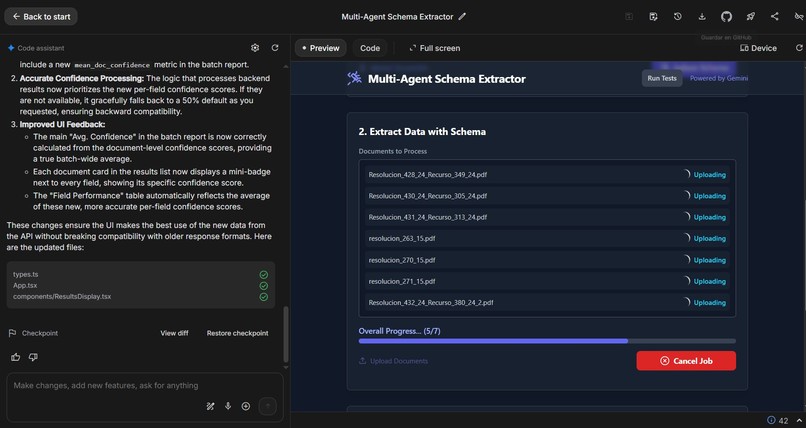Select resolucion_263_15.pdf row

point(547,238)
